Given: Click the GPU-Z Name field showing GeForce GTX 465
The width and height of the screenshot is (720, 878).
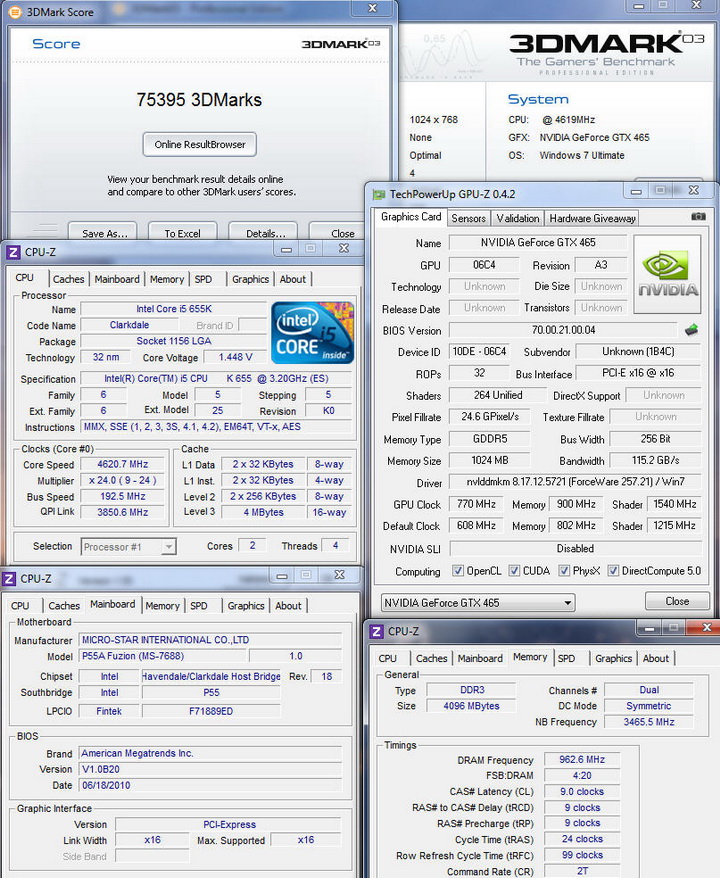Looking at the screenshot, I should pyautogui.click(x=538, y=242).
